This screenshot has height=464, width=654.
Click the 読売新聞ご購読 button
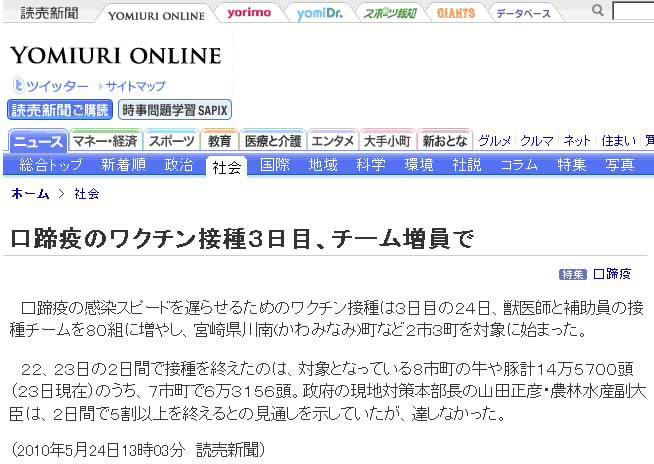click(x=60, y=110)
